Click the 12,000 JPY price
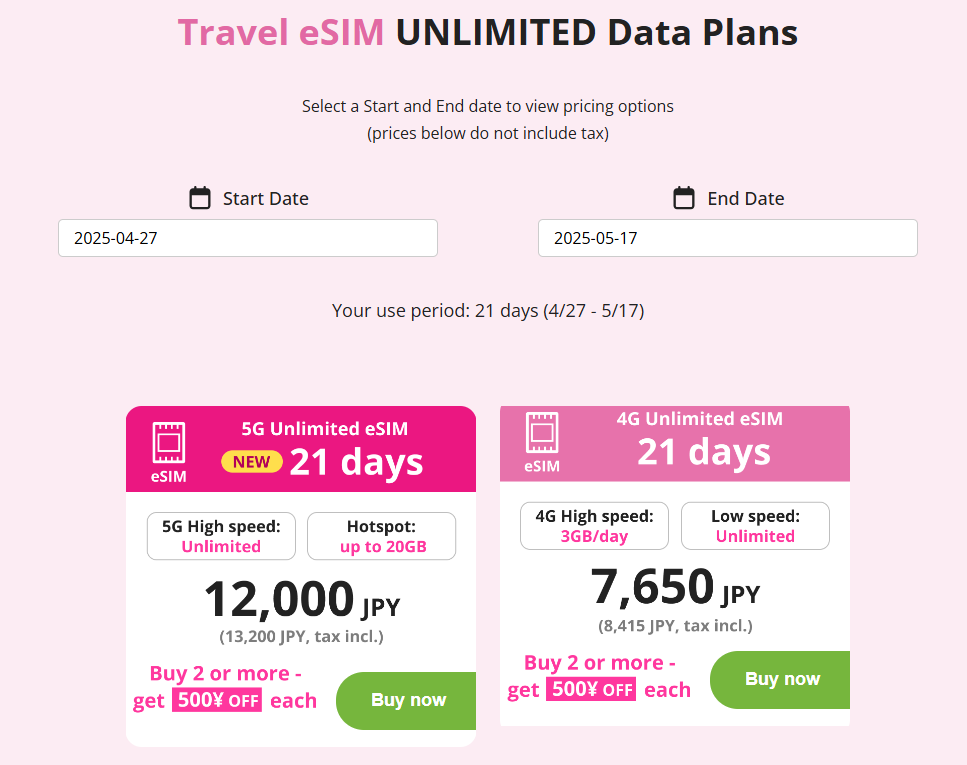This screenshot has height=765, width=967. tap(301, 601)
